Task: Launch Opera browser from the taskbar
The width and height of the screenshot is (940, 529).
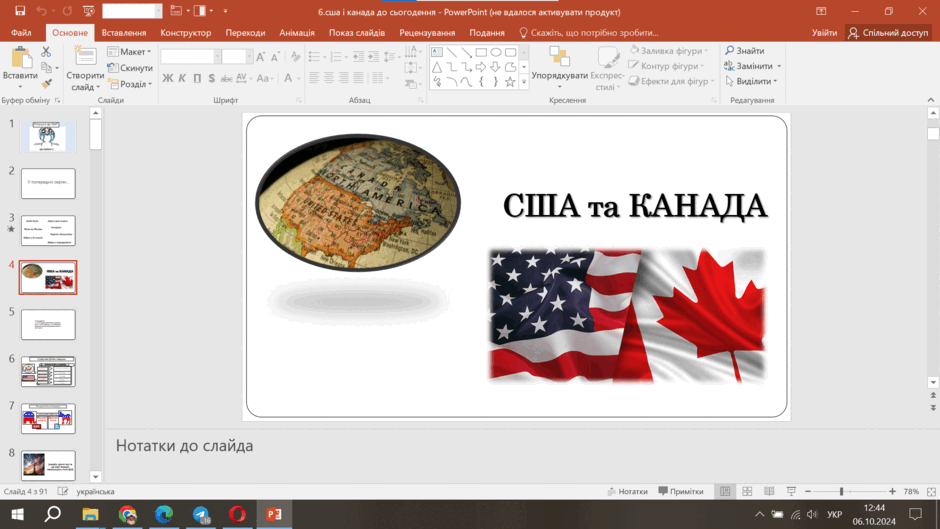Action: tap(237, 515)
